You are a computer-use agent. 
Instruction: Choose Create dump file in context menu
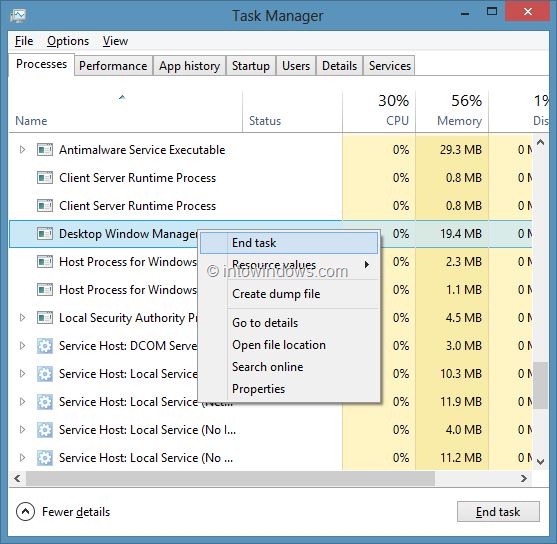point(289,294)
